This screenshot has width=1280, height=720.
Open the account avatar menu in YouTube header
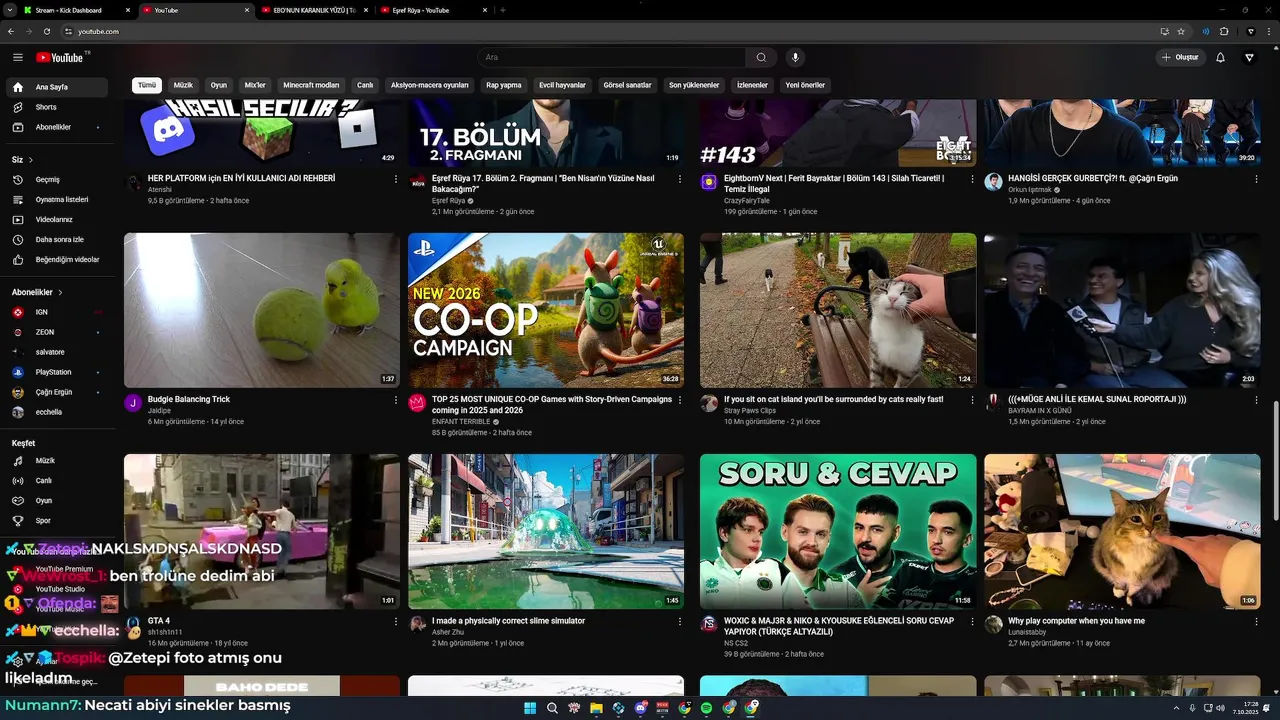[1250, 57]
